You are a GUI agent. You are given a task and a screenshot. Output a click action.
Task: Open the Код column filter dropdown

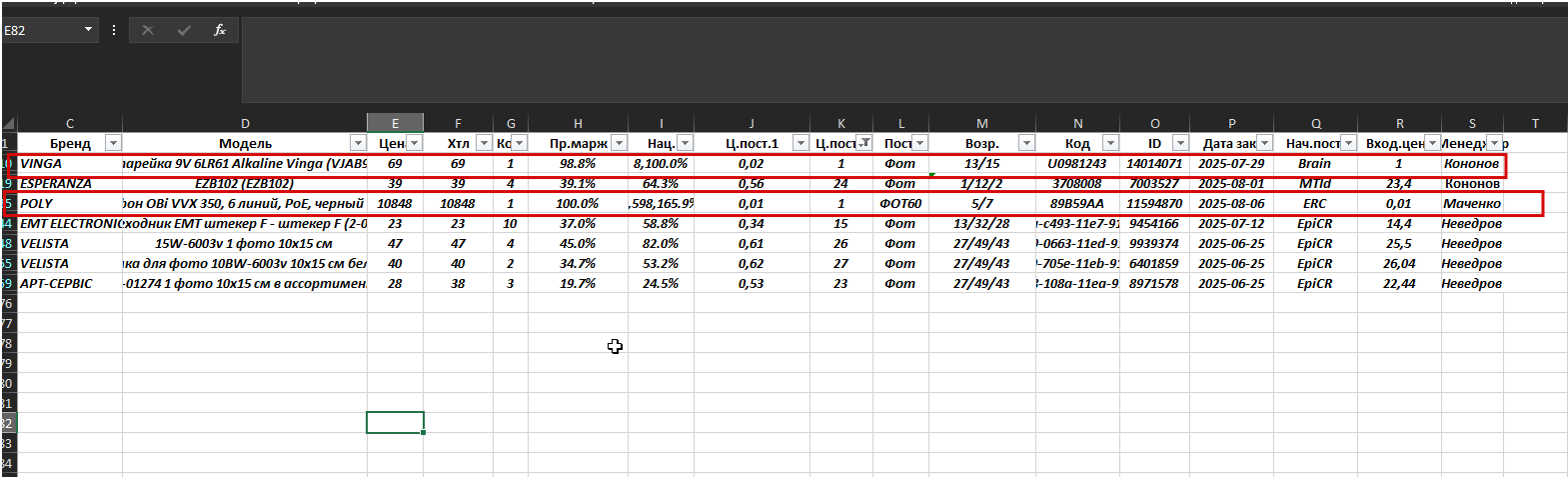[1110, 143]
